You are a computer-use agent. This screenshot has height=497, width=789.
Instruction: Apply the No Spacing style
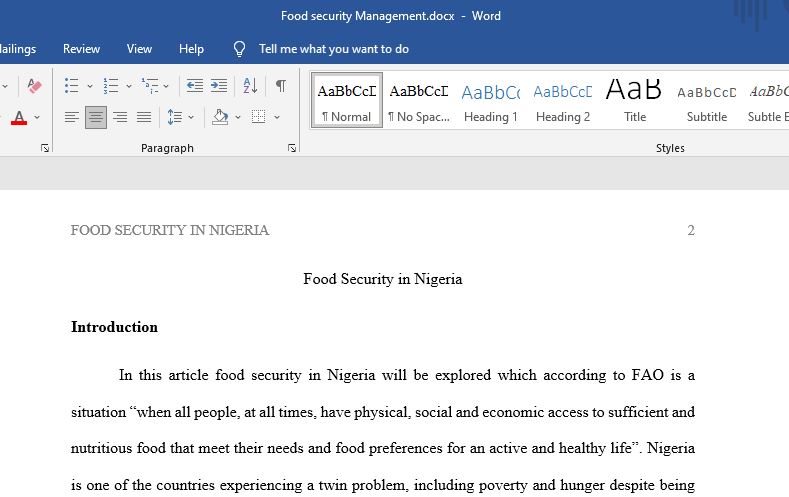(419, 100)
